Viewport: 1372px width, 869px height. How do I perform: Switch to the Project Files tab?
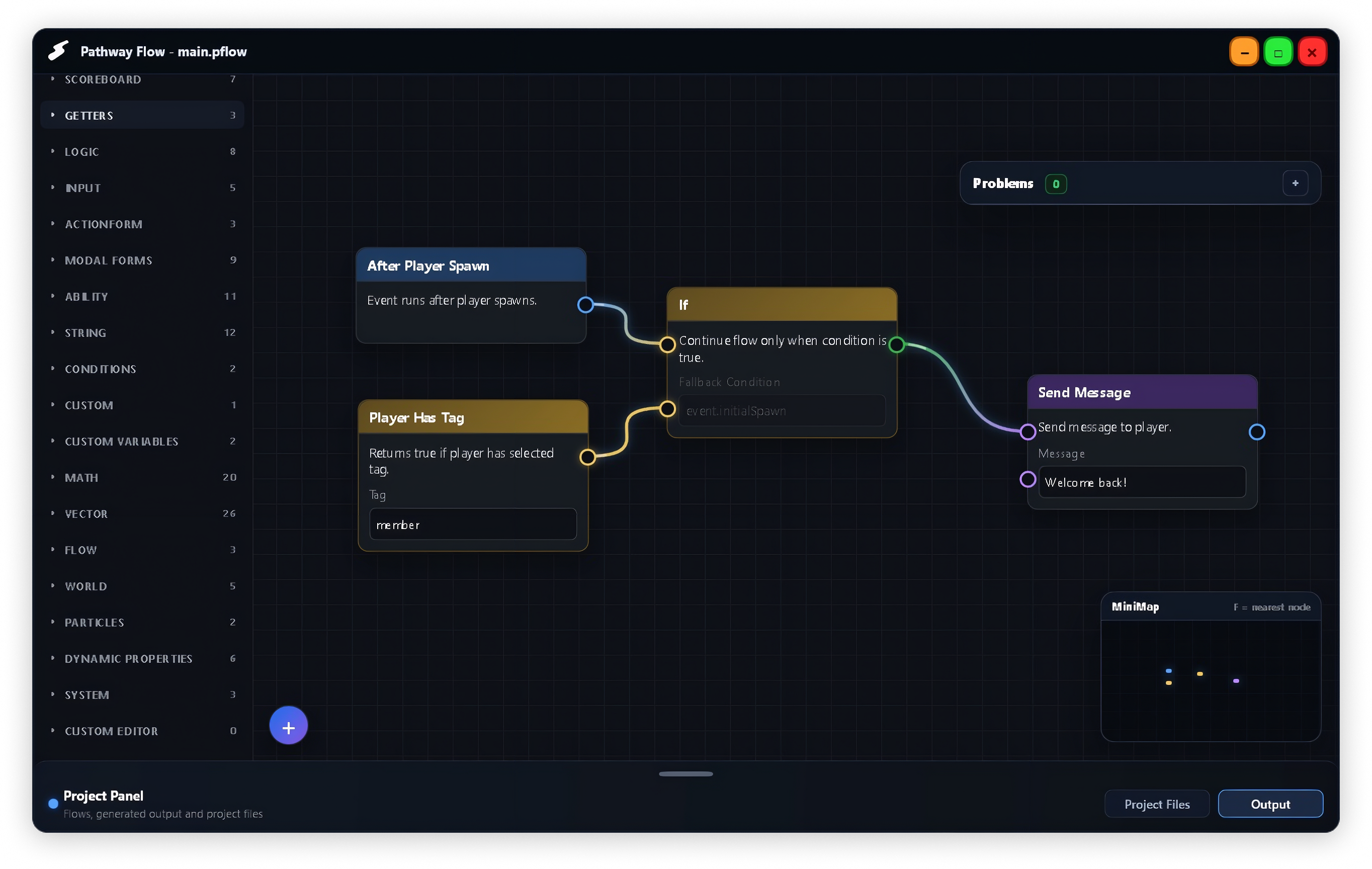[1157, 804]
